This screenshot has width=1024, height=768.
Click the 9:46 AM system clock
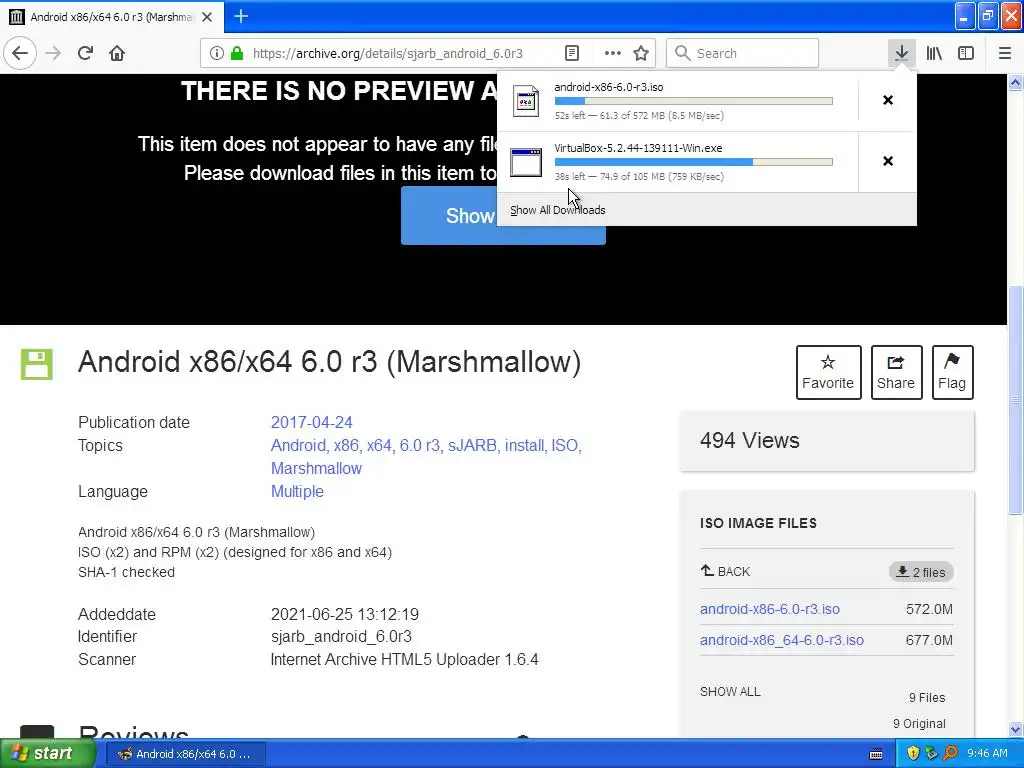click(987, 754)
